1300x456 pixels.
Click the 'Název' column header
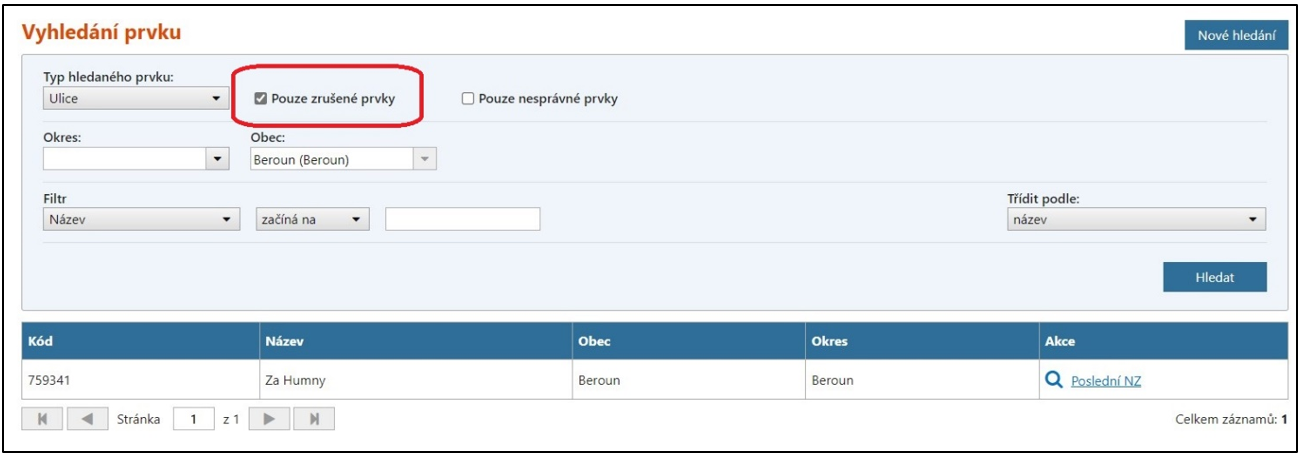point(285,341)
